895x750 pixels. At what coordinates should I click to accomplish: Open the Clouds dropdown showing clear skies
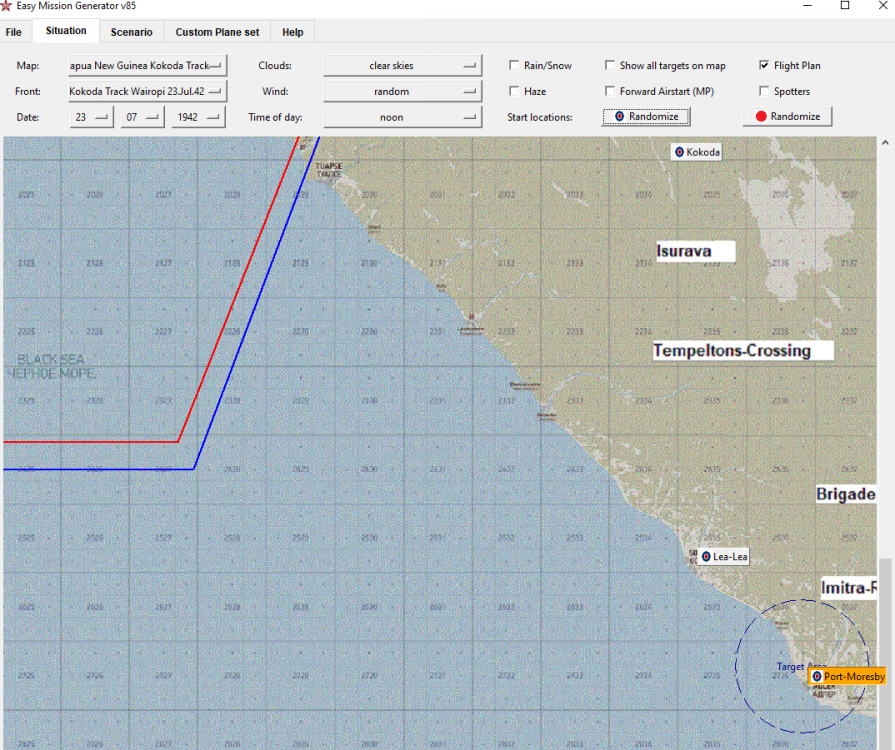pos(402,66)
